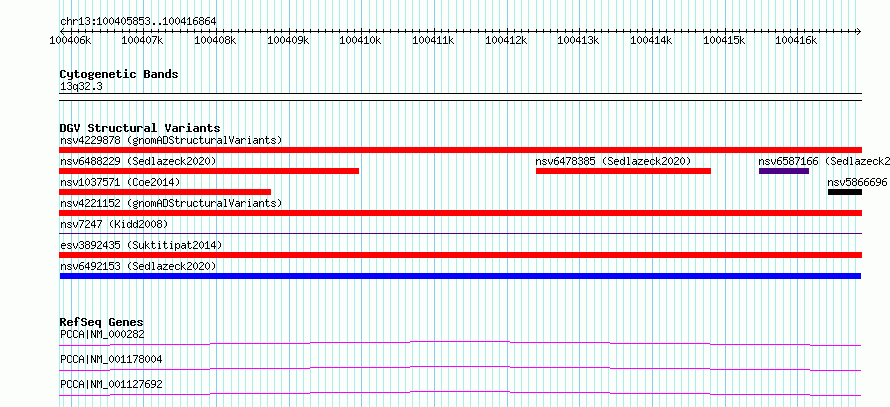This screenshot has height=407, width=890.
Task: Click the RefSeq Genes track title
Action: (x=102, y=322)
